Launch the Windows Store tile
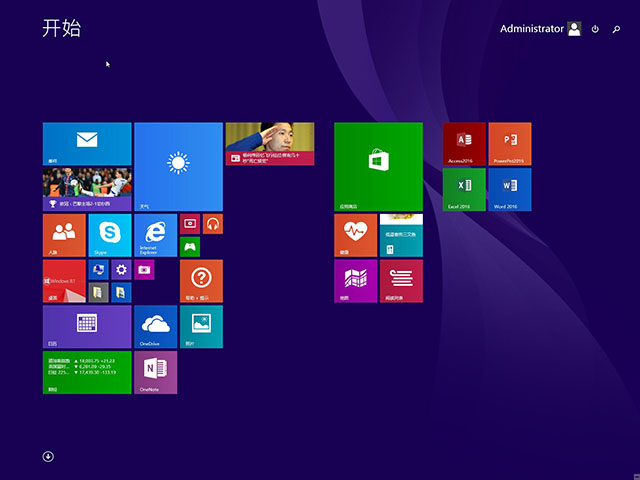This screenshot has width=640, height=480. [378, 166]
